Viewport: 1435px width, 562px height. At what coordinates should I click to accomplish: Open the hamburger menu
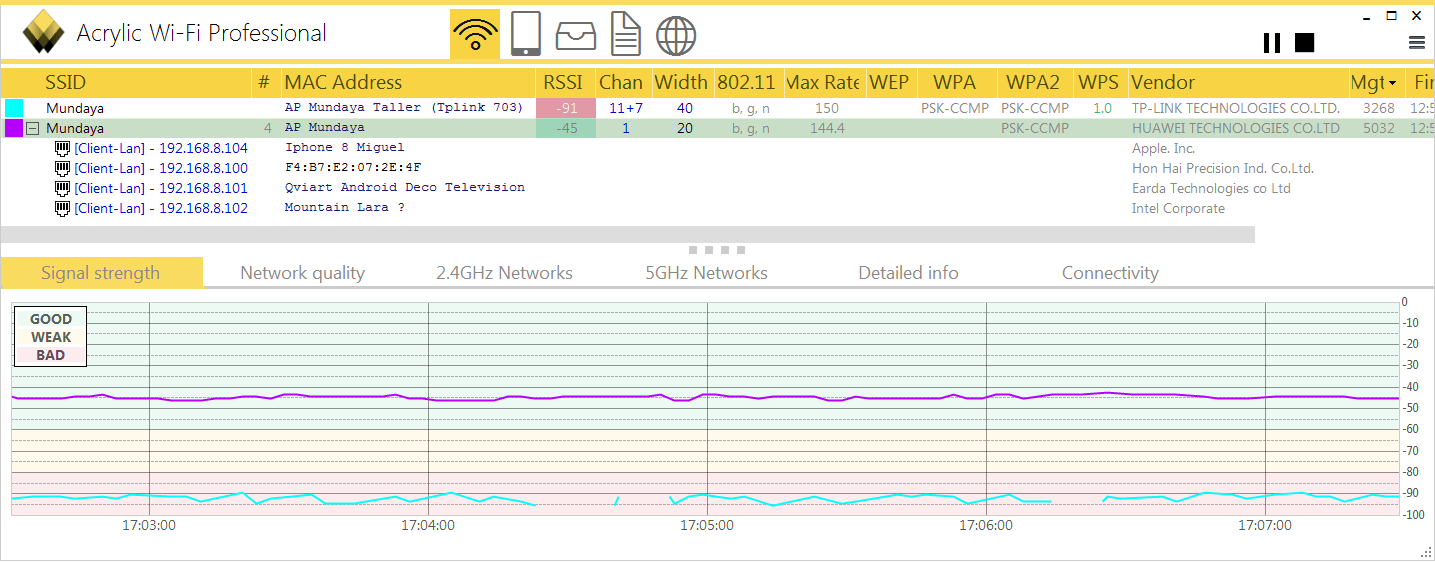[x=1416, y=42]
